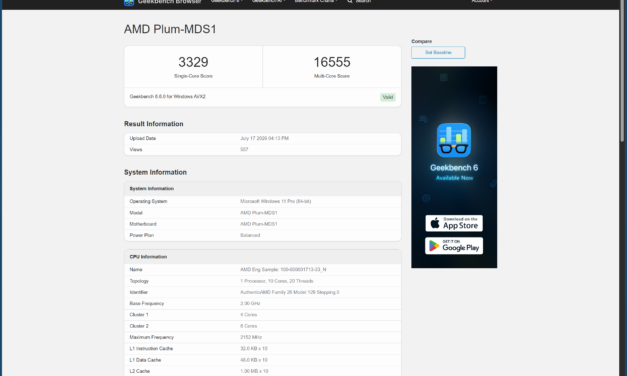The height and width of the screenshot is (376, 627).
Task: Click the Set Baseline button
Action: click(x=438, y=52)
